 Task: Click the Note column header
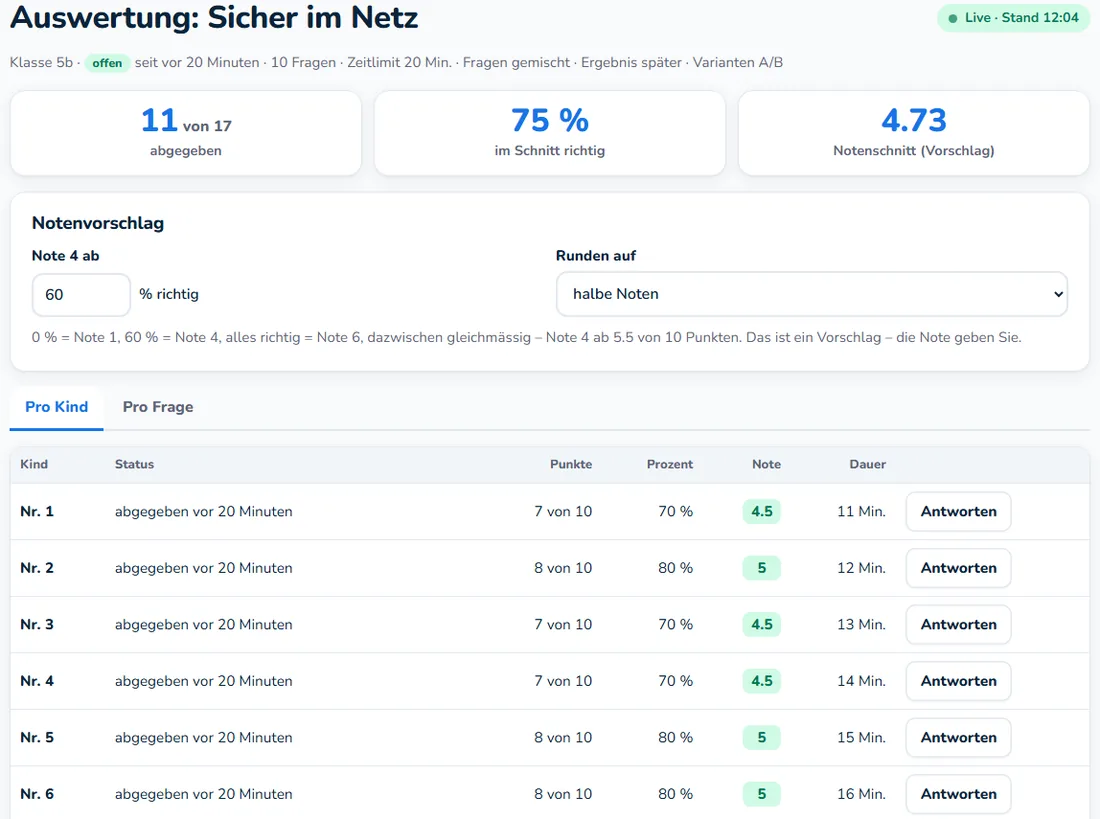(x=766, y=464)
